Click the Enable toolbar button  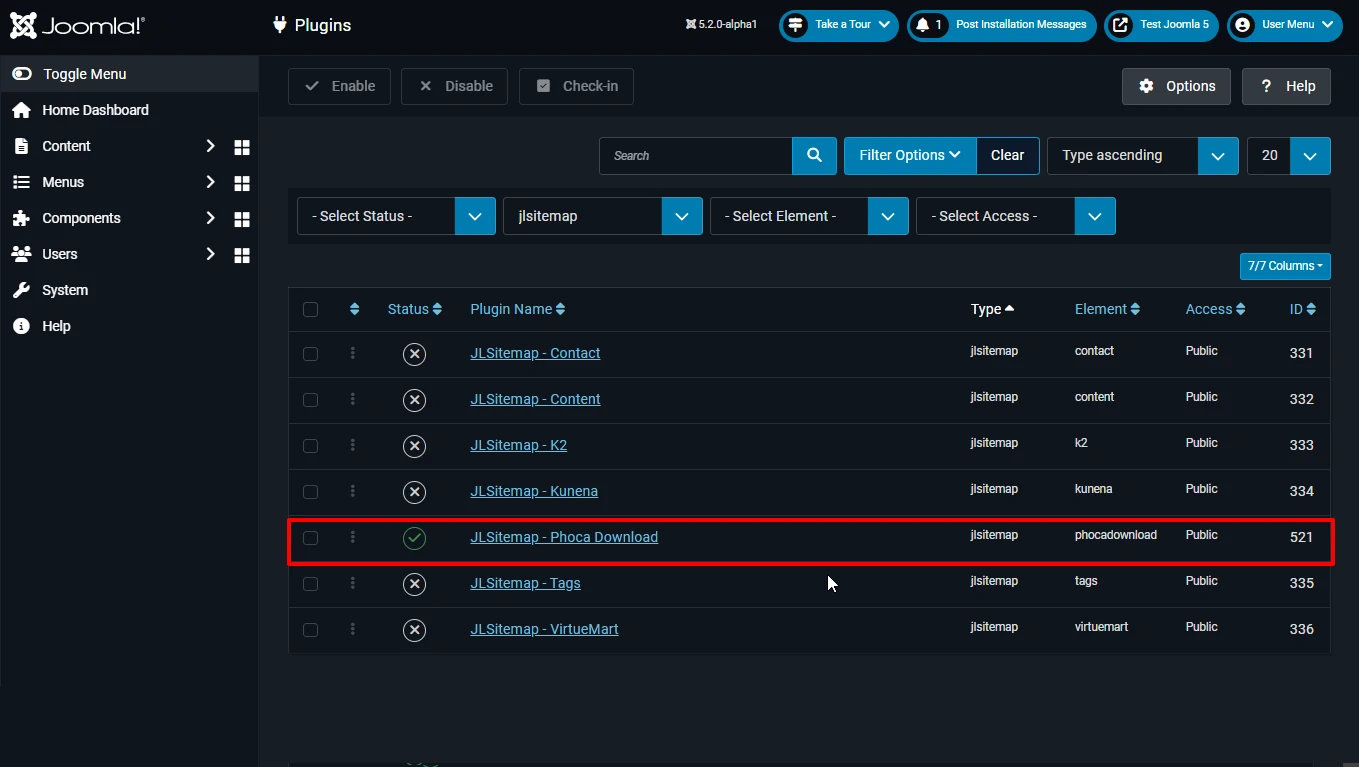(339, 86)
